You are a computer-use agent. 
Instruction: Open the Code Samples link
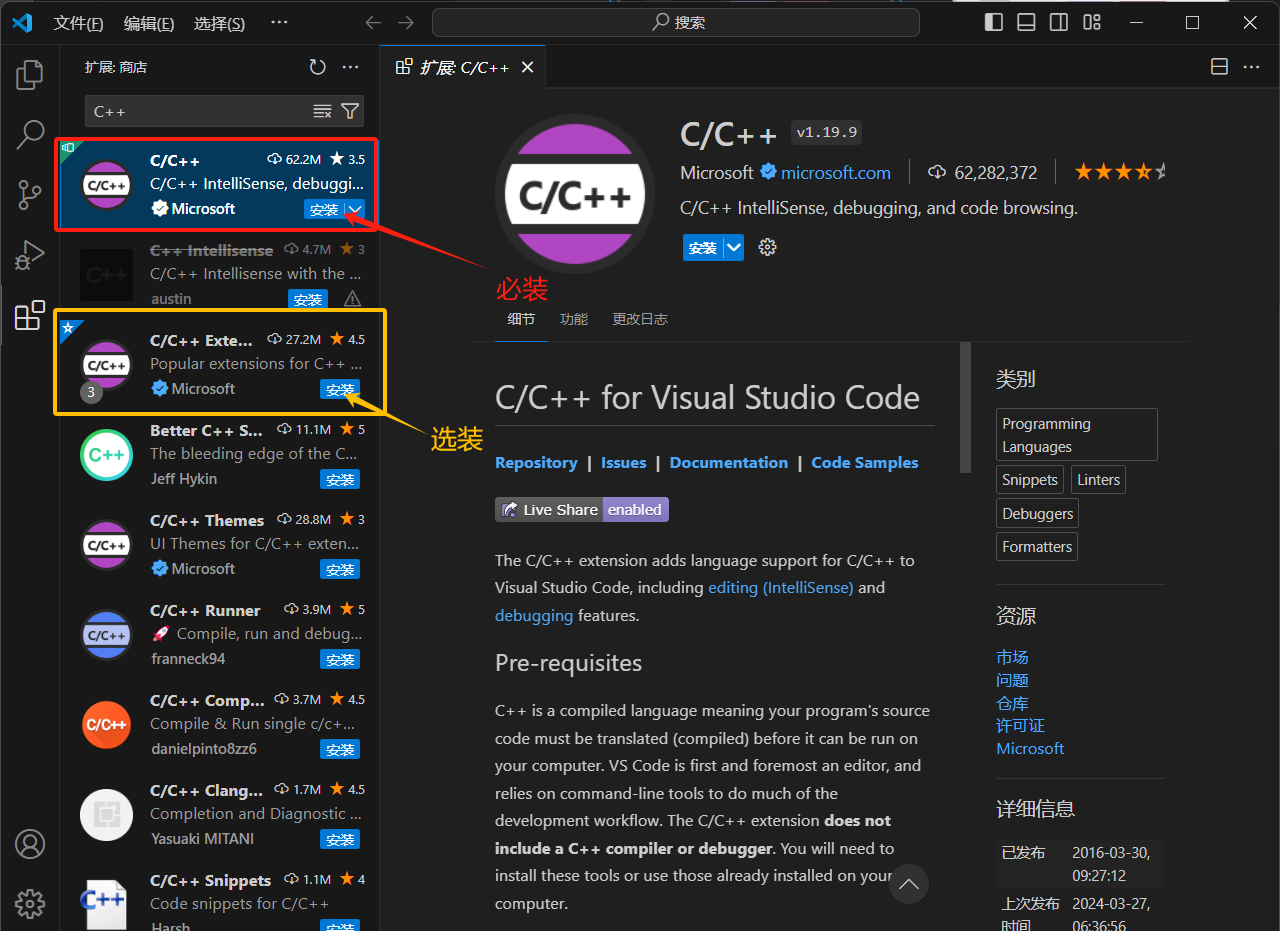coord(865,462)
